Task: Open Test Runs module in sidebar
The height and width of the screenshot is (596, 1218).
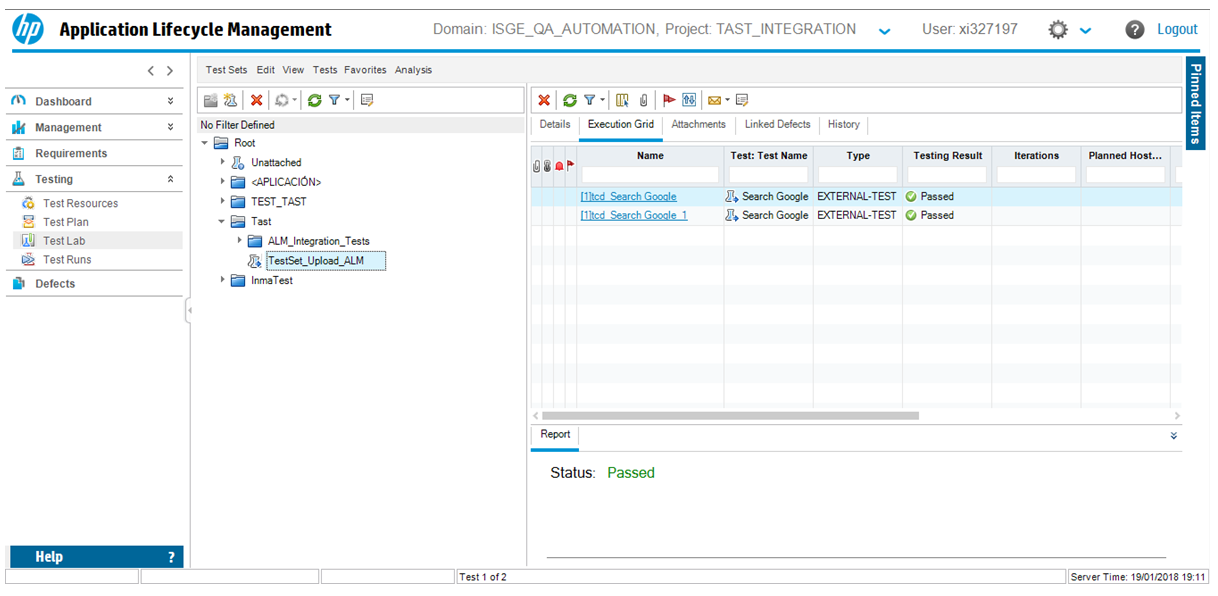Action: (x=66, y=259)
